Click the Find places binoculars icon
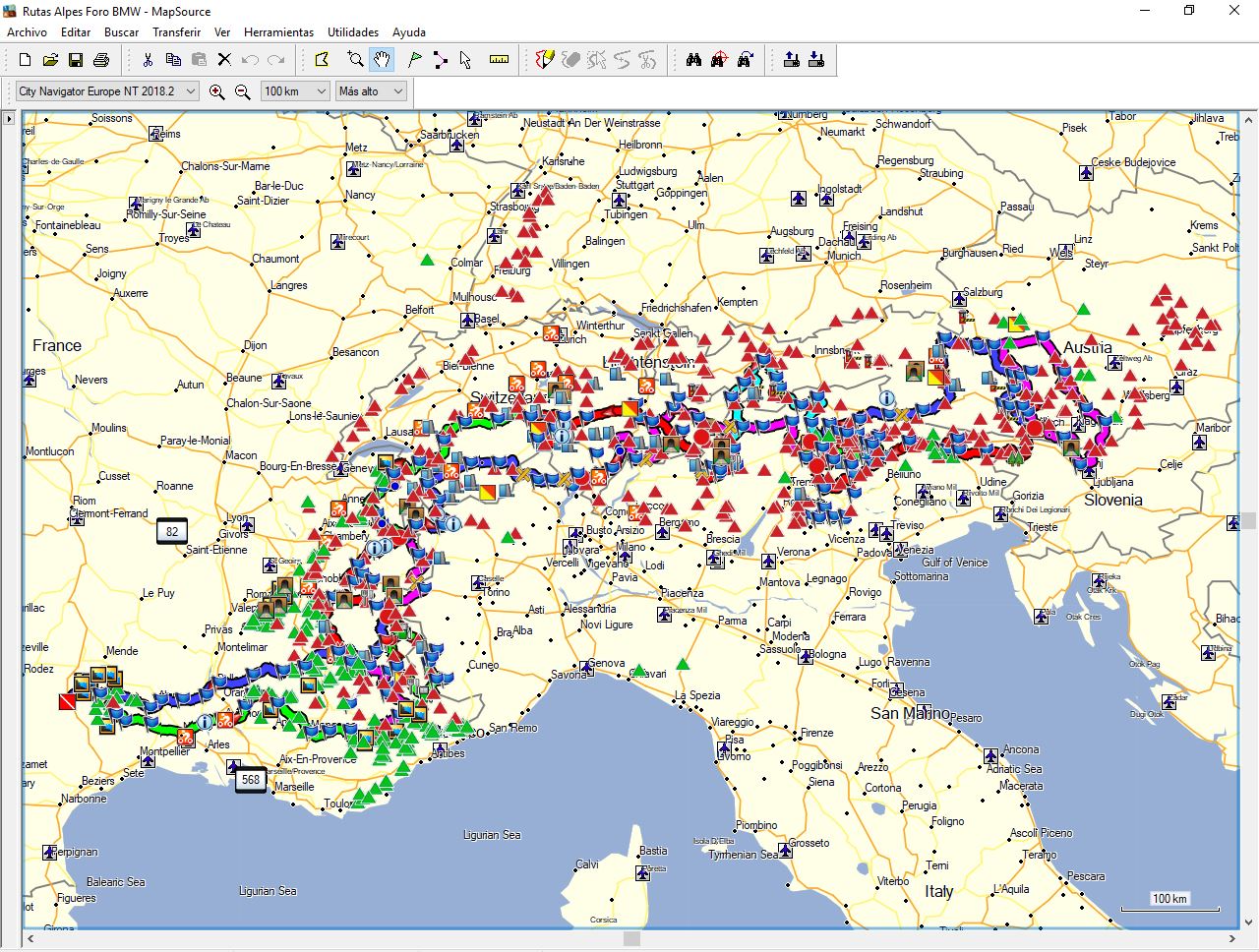 [x=693, y=60]
